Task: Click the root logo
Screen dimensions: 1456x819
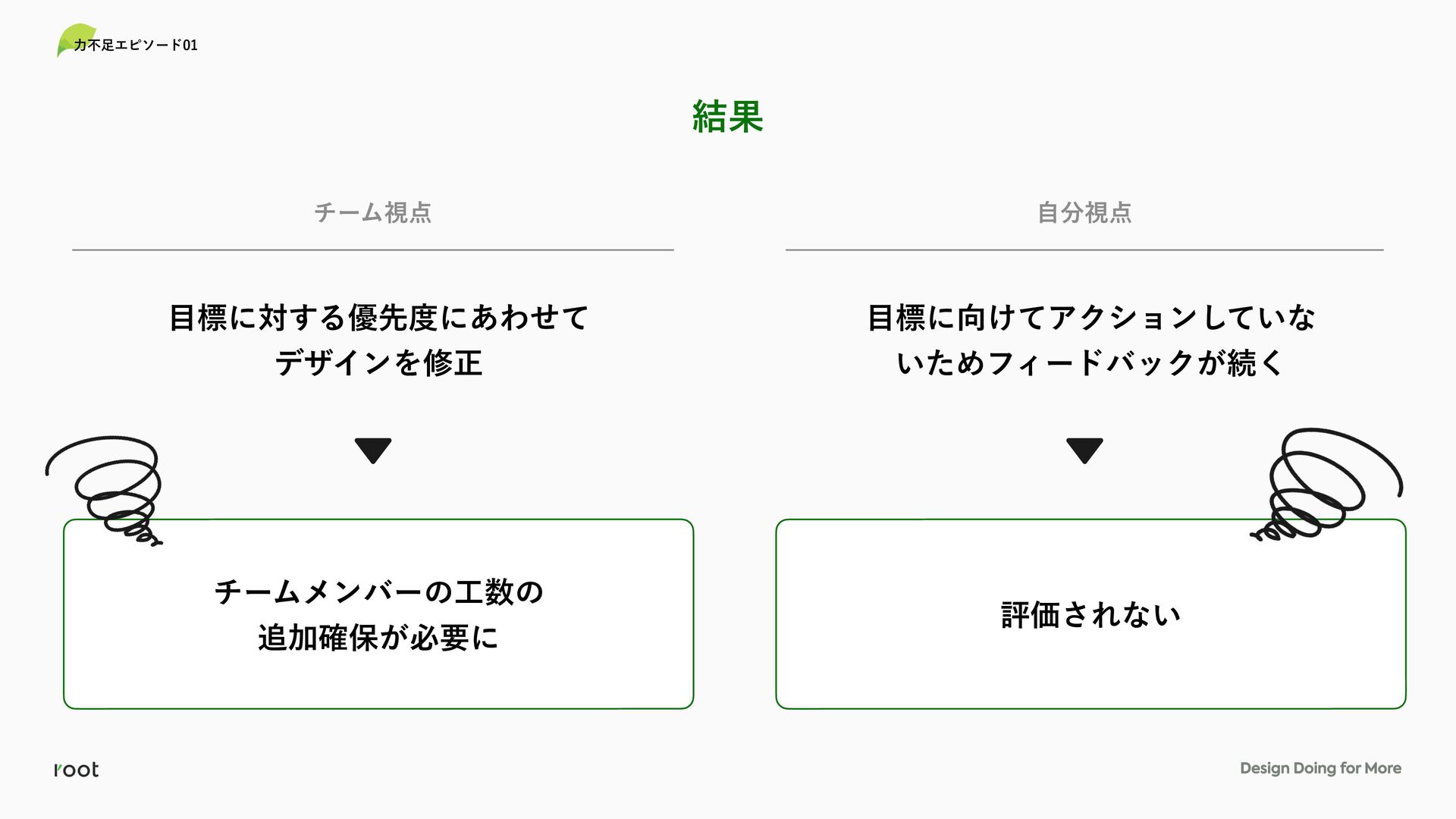Action: click(x=77, y=770)
